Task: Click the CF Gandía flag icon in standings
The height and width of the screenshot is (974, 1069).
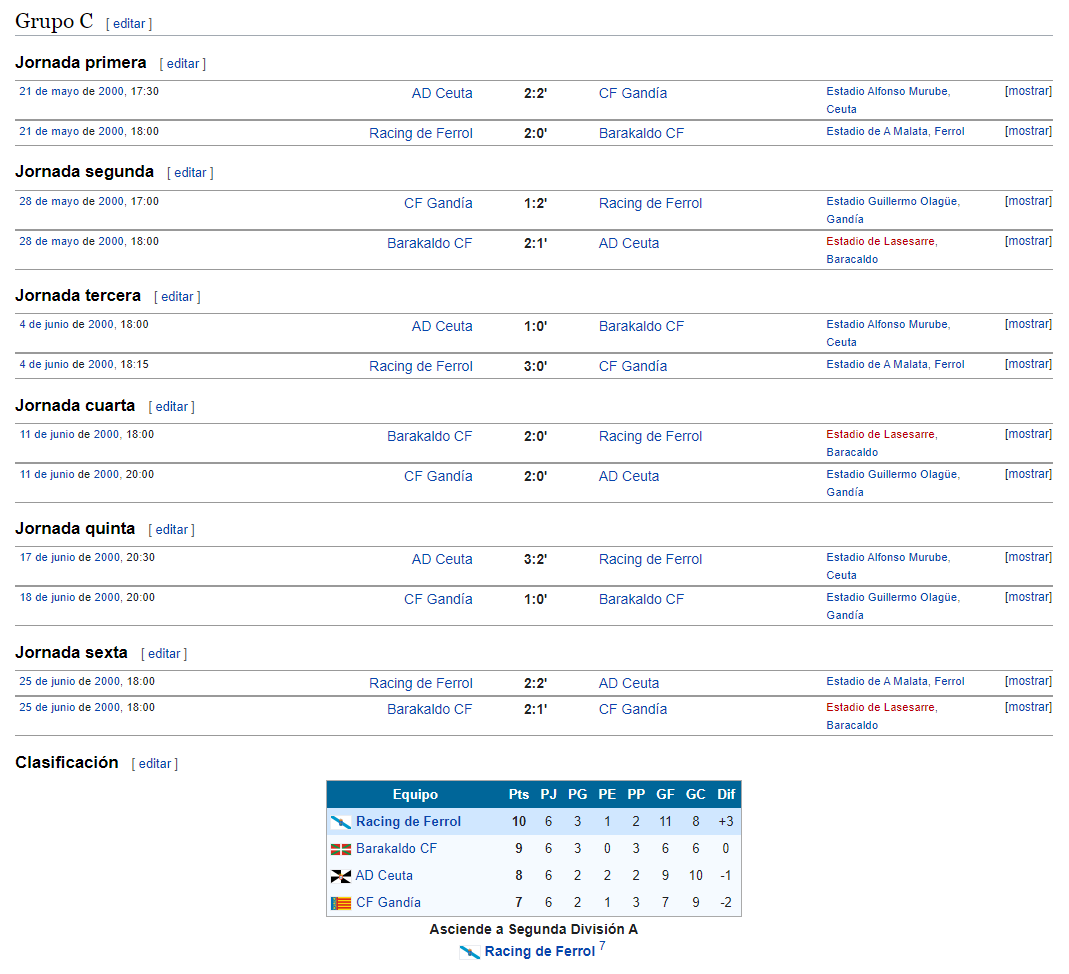Action: pyautogui.click(x=340, y=903)
